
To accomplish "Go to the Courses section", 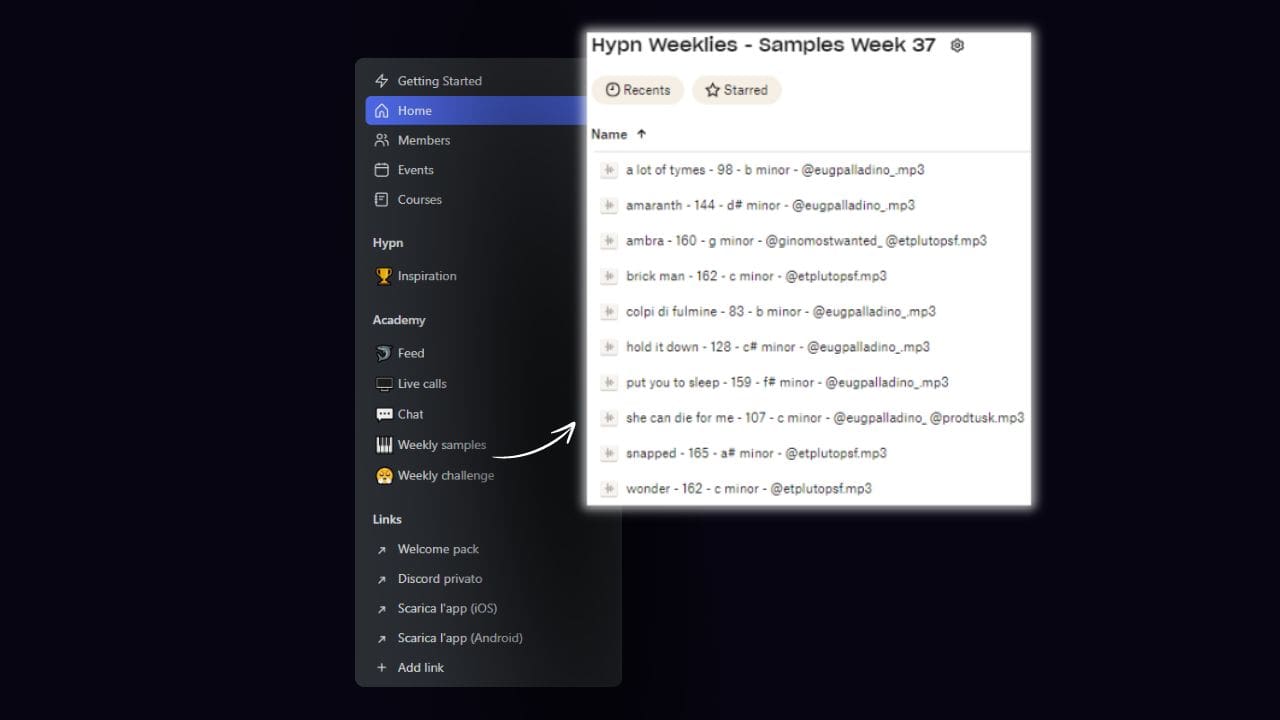I will tap(419, 200).
